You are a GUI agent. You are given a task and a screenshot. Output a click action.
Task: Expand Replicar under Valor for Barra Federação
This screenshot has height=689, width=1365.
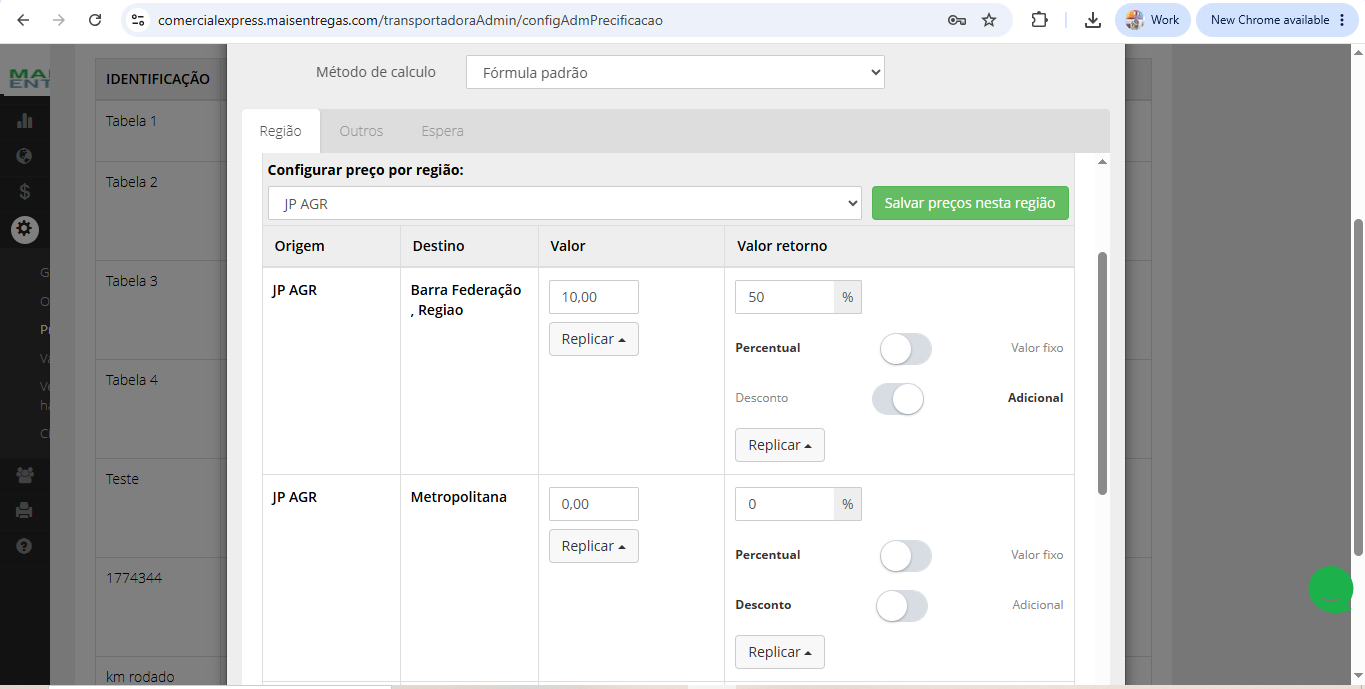[594, 339]
